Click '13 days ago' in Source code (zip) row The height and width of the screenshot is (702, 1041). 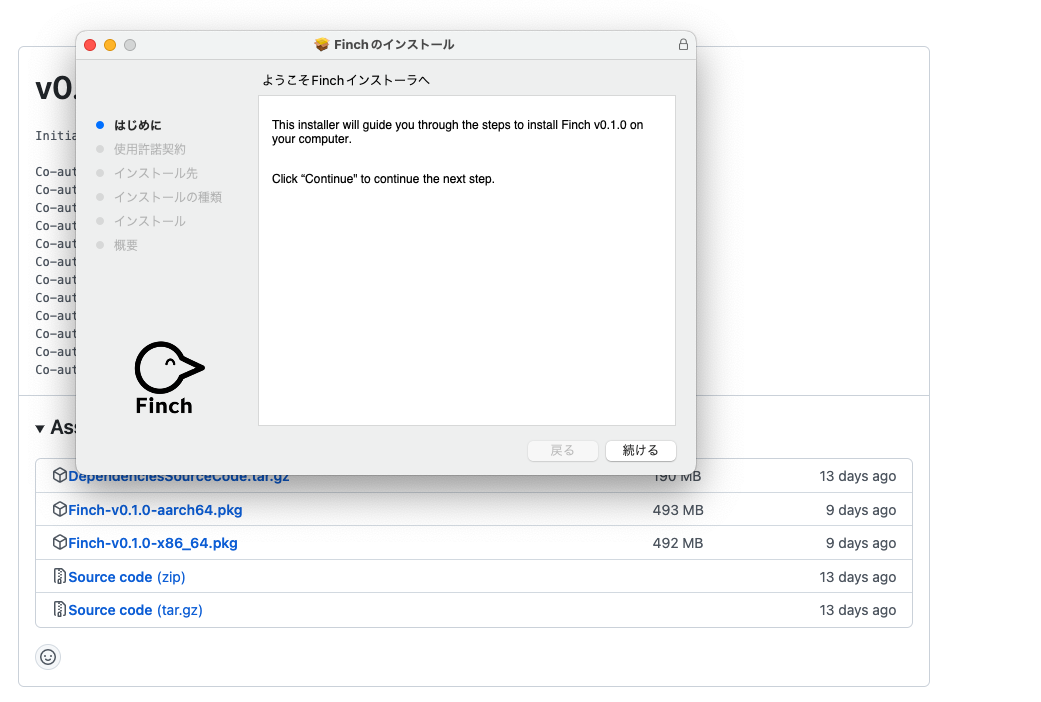coord(857,576)
